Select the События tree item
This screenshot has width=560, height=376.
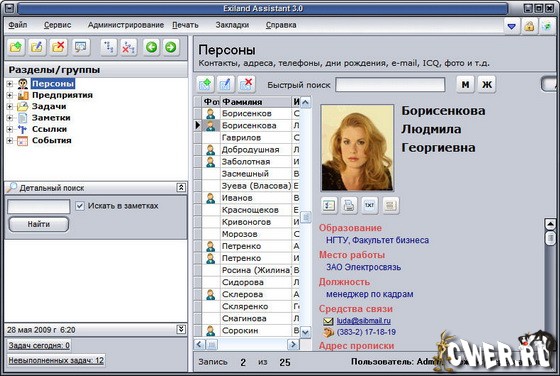tap(52, 140)
